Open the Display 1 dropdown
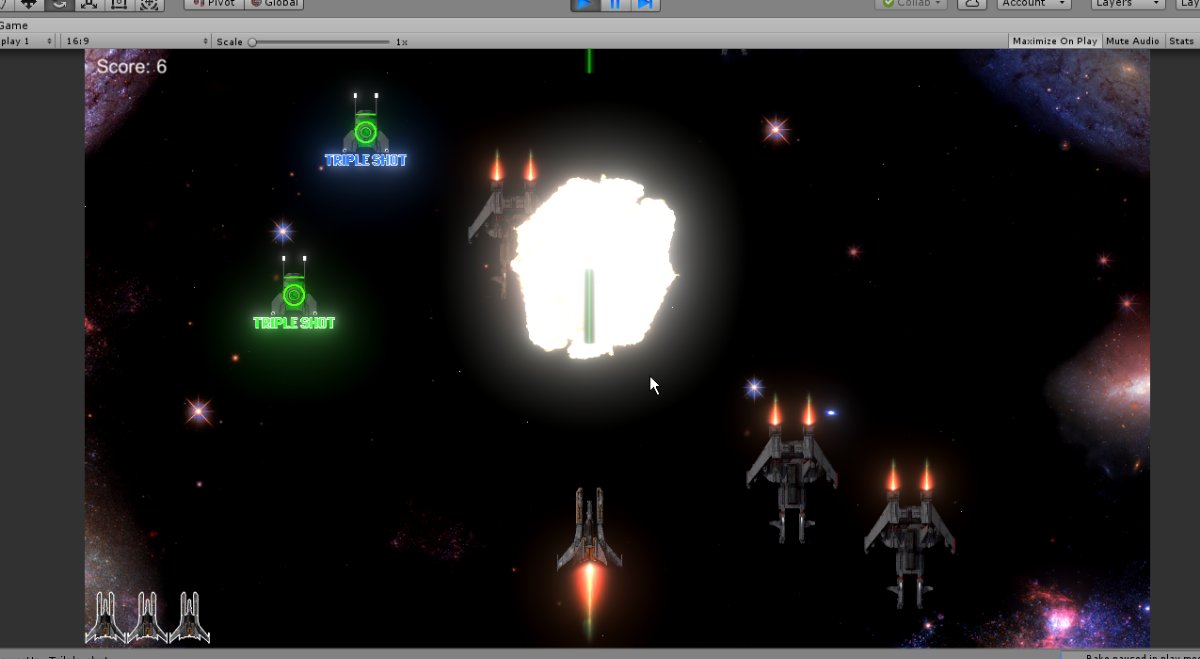 coord(27,41)
